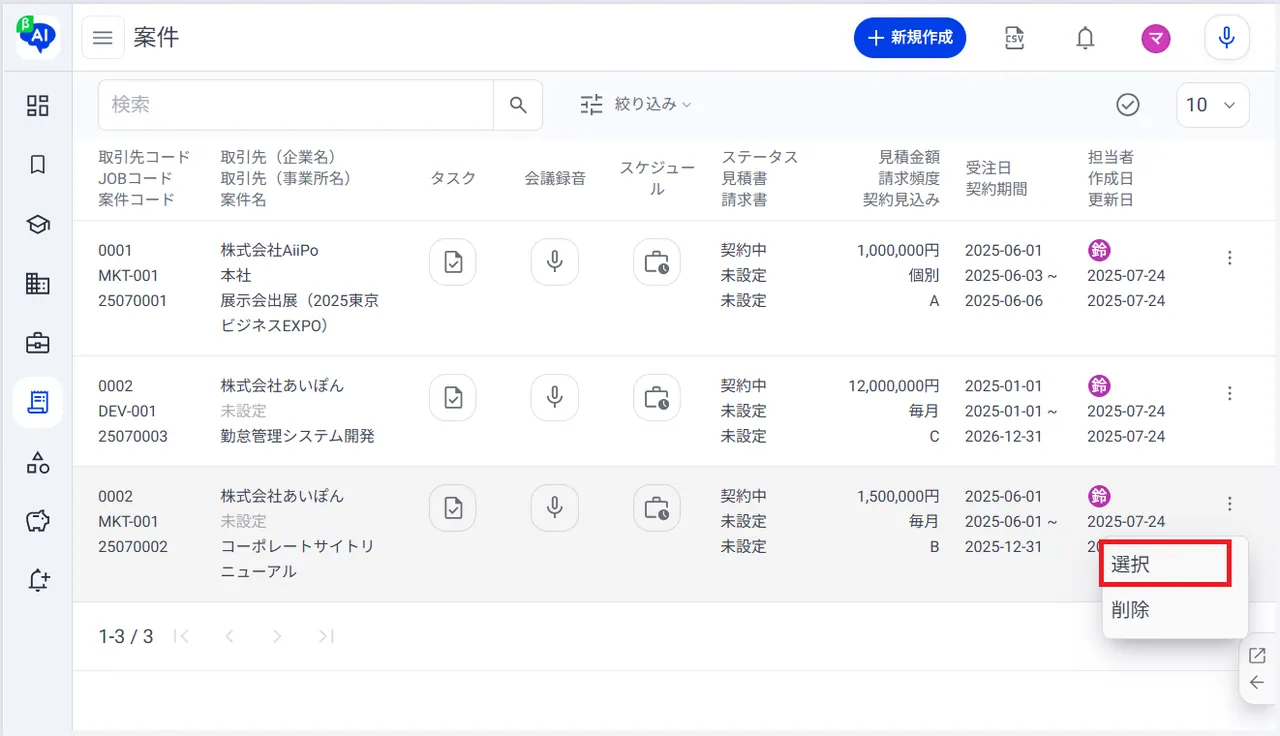The width and height of the screenshot is (1280, 736).
Task: Open the hamburger navigation menu
Action: (103, 38)
